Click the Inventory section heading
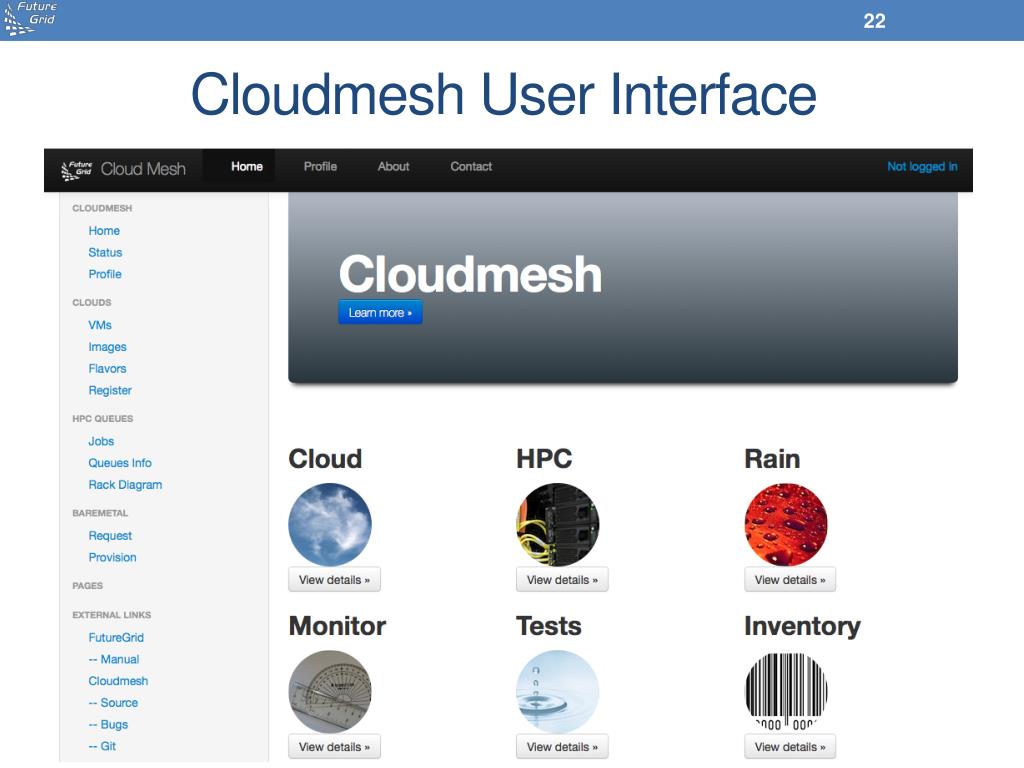The width and height of the screenshot is (1024, 768). coord(803,626)
